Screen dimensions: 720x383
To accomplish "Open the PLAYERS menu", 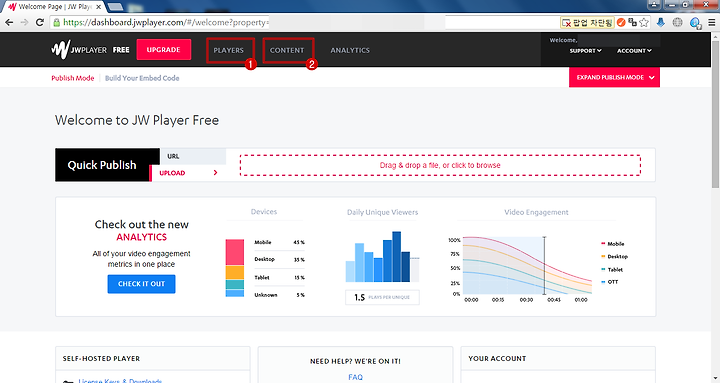I will tap(228, 50).
